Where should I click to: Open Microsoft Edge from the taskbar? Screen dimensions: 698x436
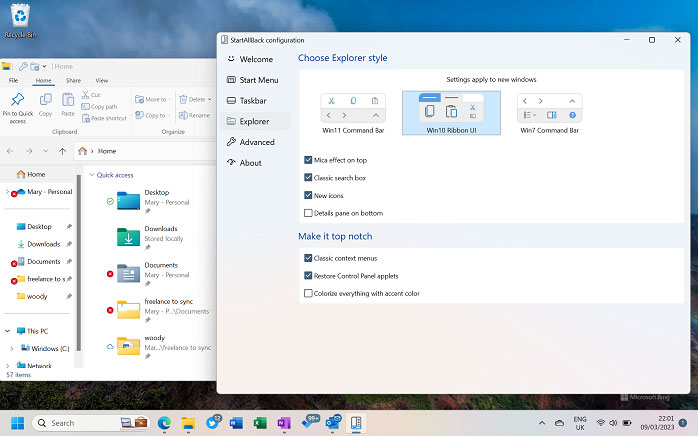(164, 422)
